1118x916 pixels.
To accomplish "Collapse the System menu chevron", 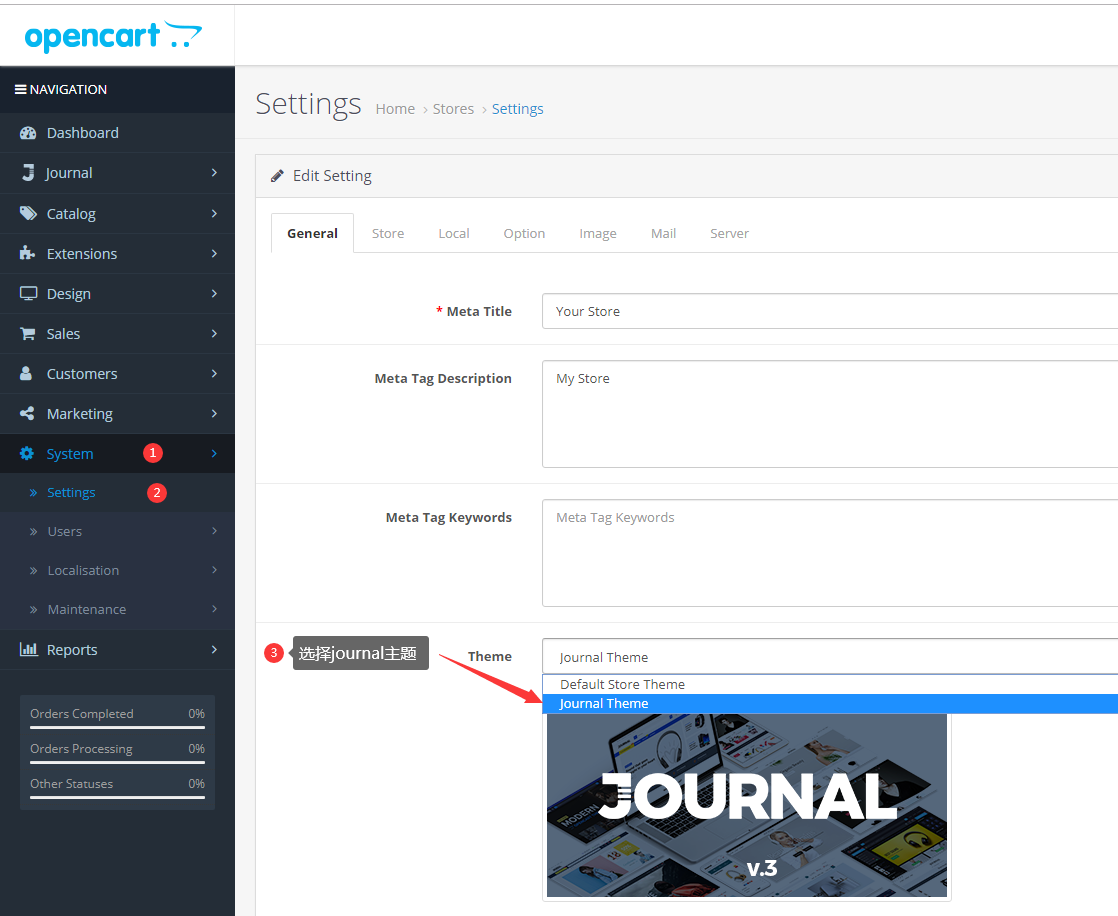I will click(214, 453).
